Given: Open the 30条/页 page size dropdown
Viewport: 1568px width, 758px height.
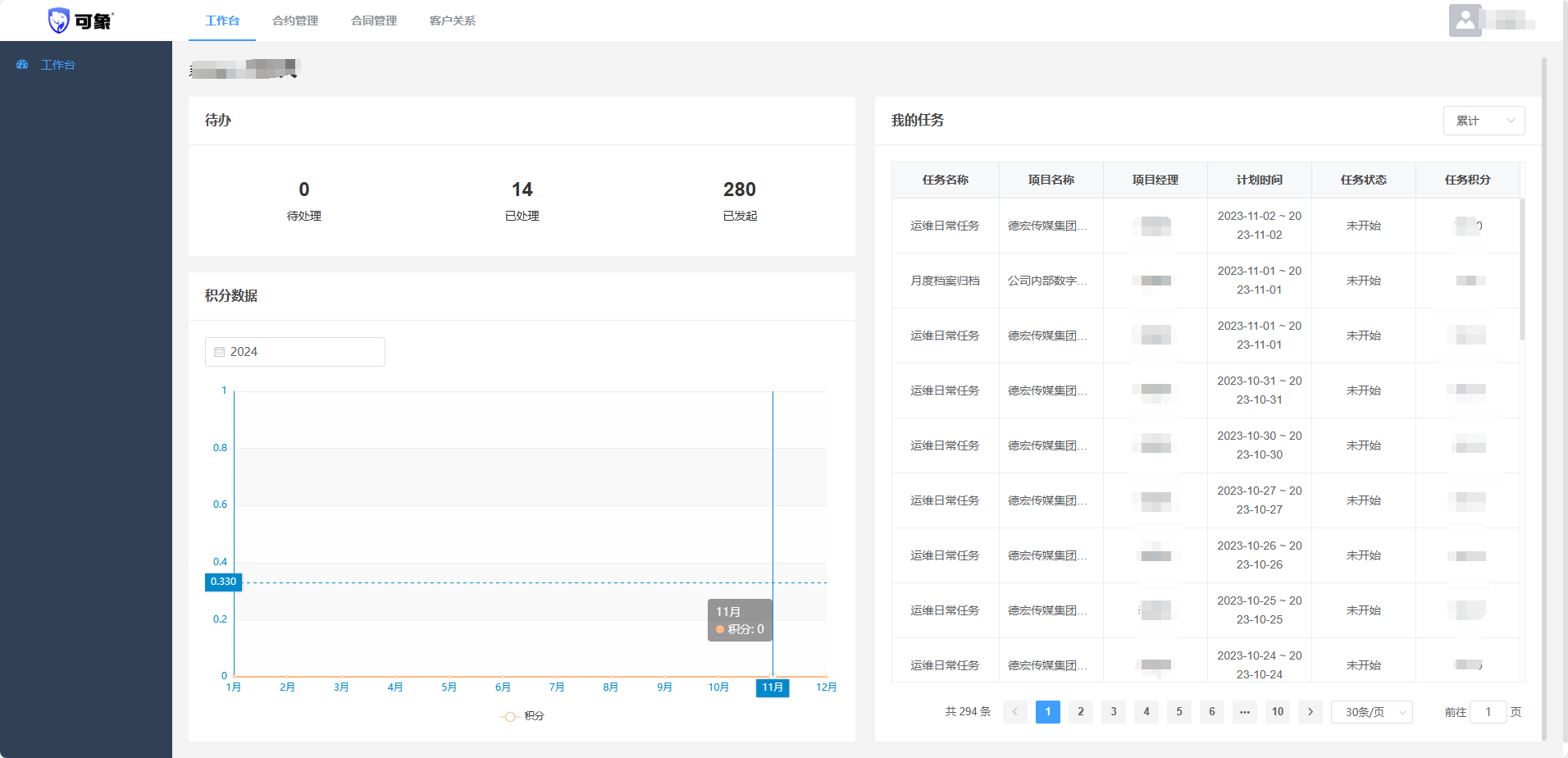Looking at the screenshot, I should pyautogui.click(x=1371, y=712).
